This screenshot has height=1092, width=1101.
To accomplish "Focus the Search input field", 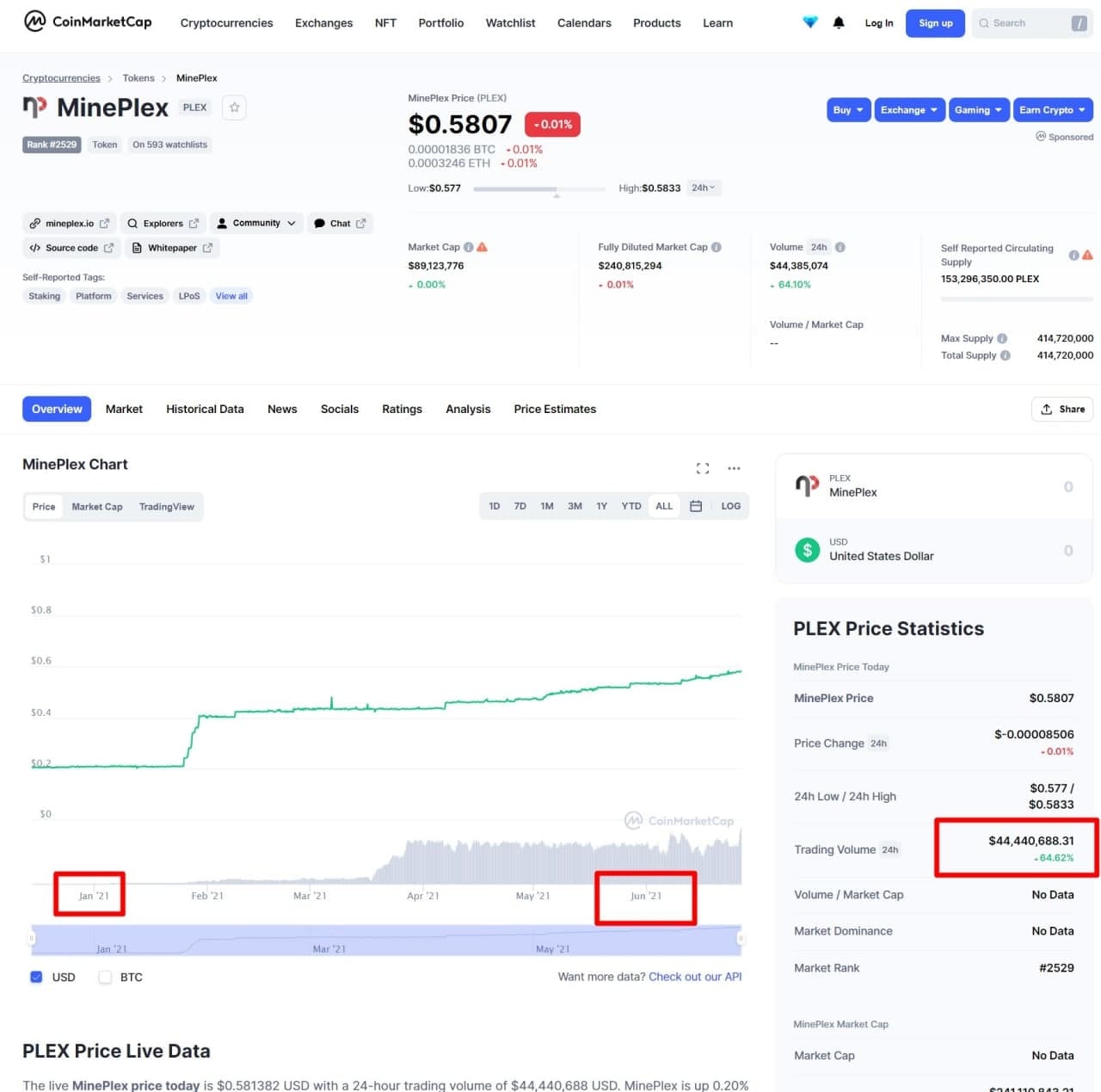I will tap(1032, 23).
